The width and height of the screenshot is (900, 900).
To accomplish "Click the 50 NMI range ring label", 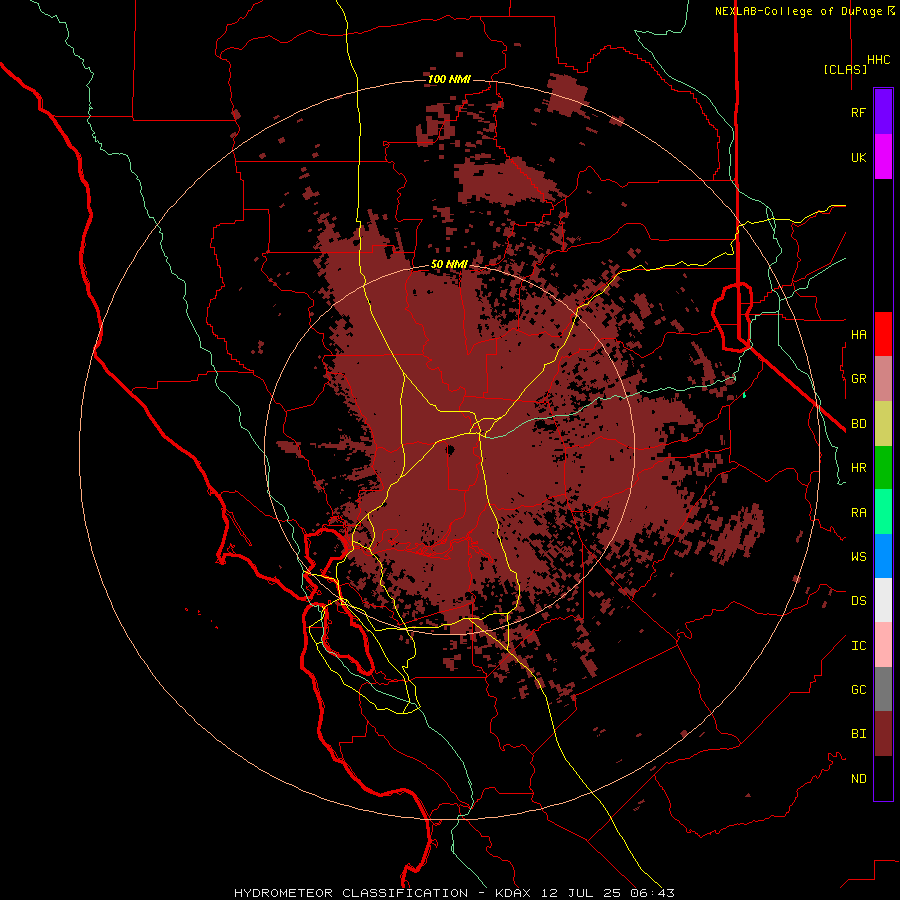I will point(449,264).
